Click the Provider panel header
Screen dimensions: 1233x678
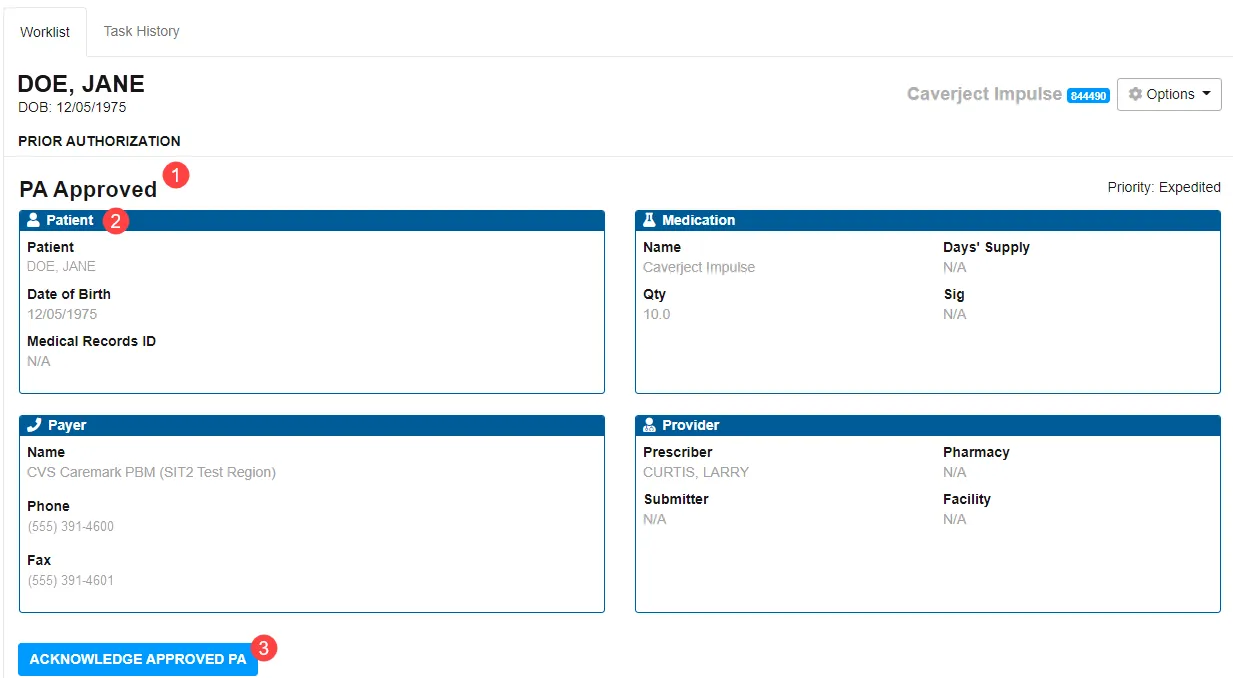(928, 425)
